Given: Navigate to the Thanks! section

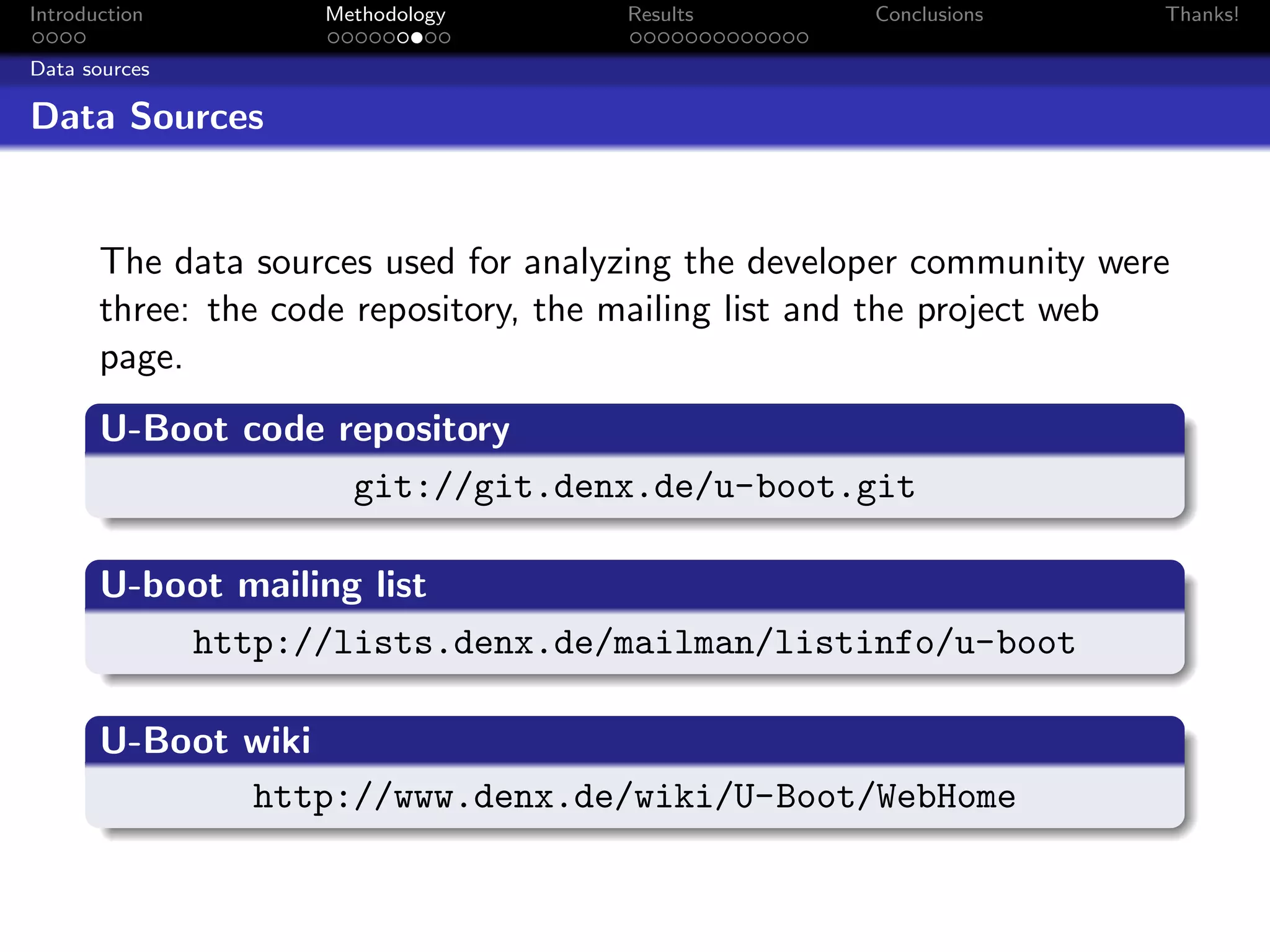Looking at the screenshot, I should (1202, 14).
